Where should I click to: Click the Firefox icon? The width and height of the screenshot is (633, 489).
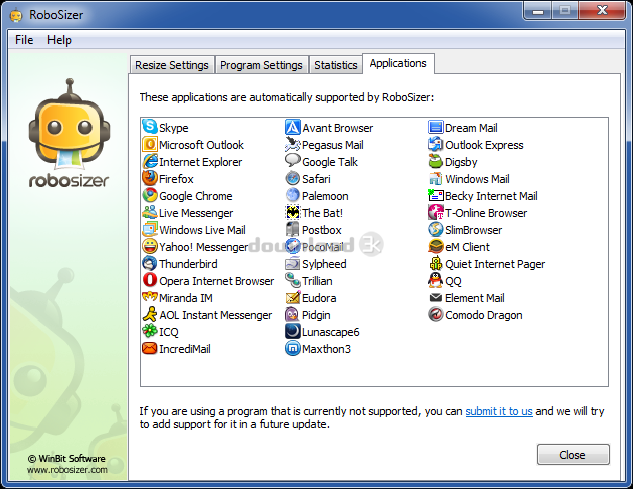pyautogui.click(x=150, y=178)
